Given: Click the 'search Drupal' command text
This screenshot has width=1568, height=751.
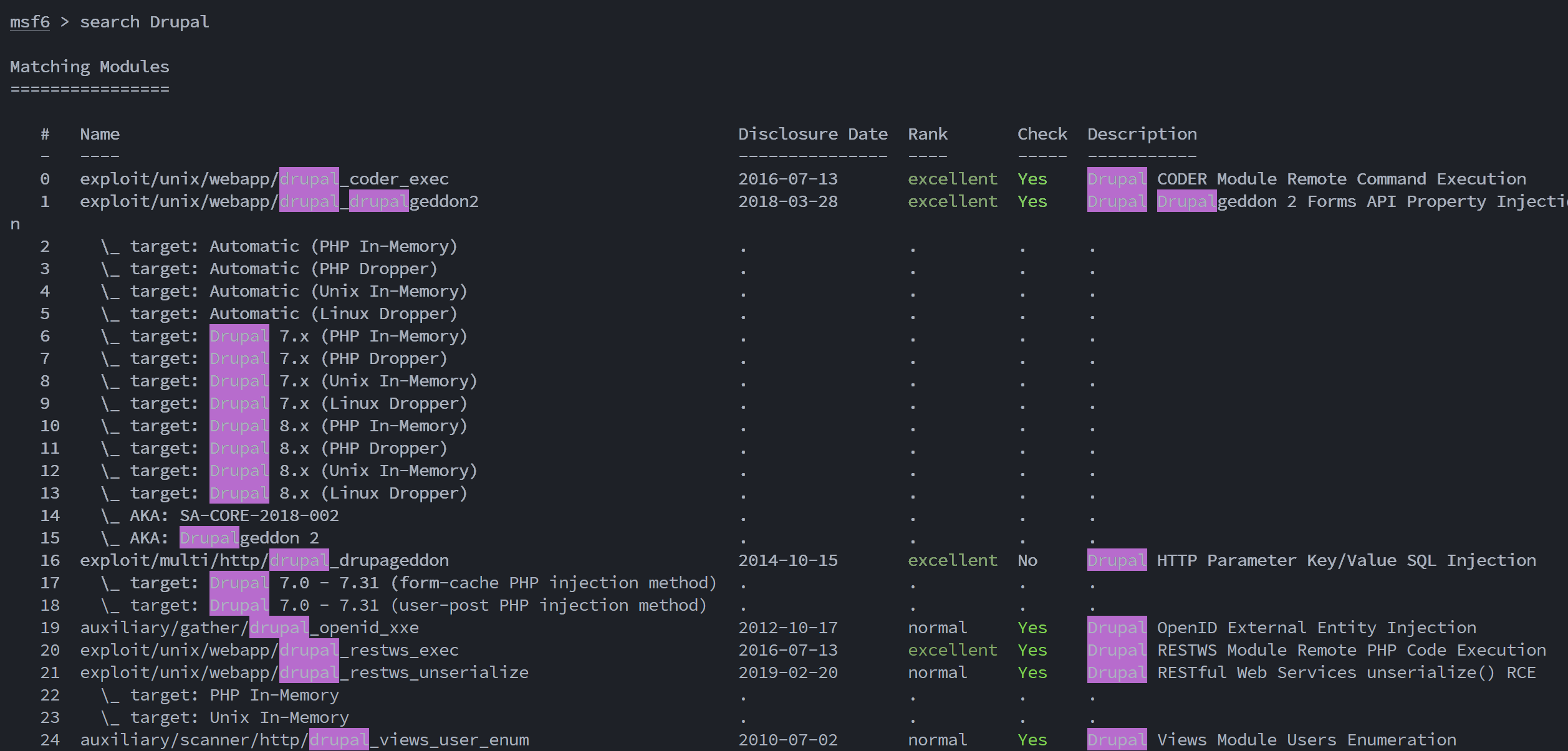Looking at the screenshot, I should coord(144,22).
